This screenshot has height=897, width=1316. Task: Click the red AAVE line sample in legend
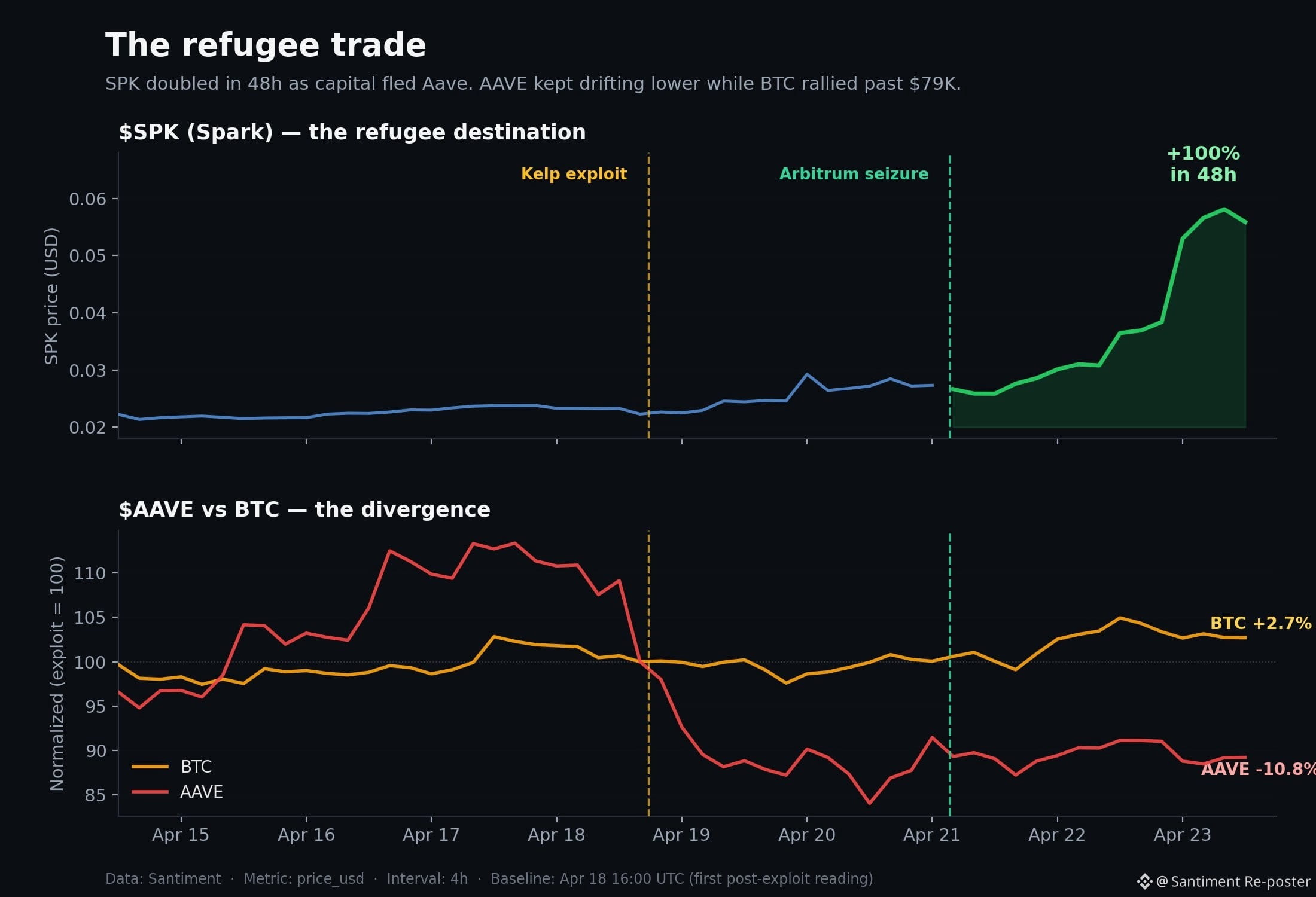[x=150, y=792]
